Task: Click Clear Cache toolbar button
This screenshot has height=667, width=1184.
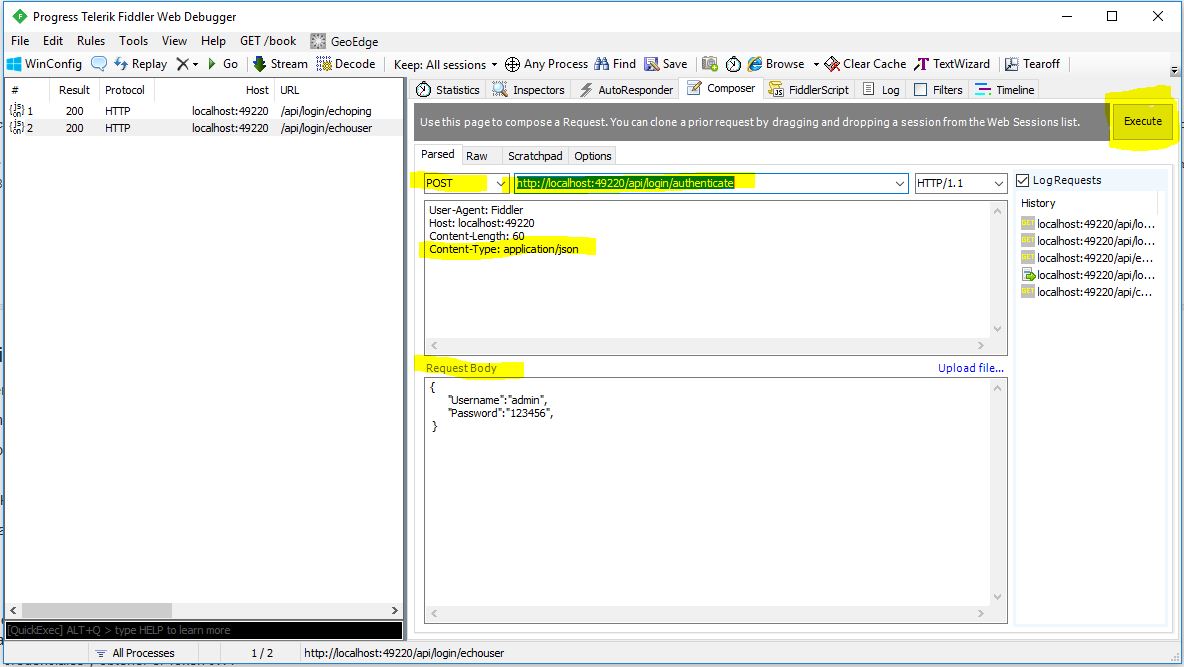Action: tap(865, 64)
